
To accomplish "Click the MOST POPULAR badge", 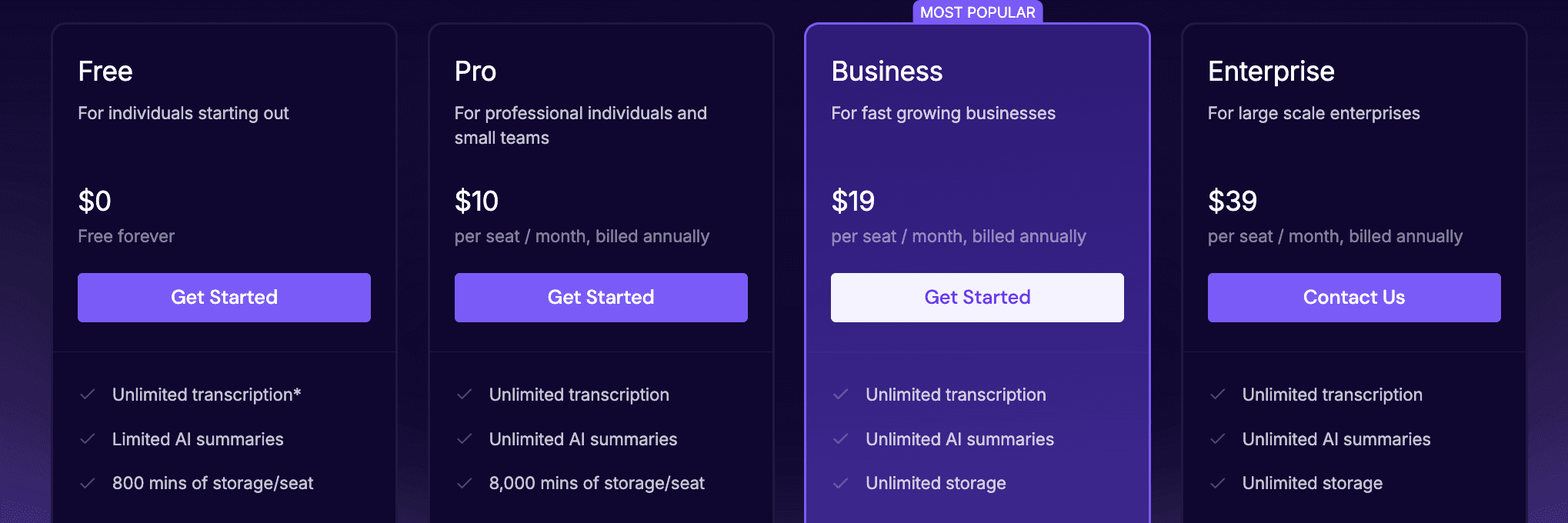I will (x=976, y=12).
